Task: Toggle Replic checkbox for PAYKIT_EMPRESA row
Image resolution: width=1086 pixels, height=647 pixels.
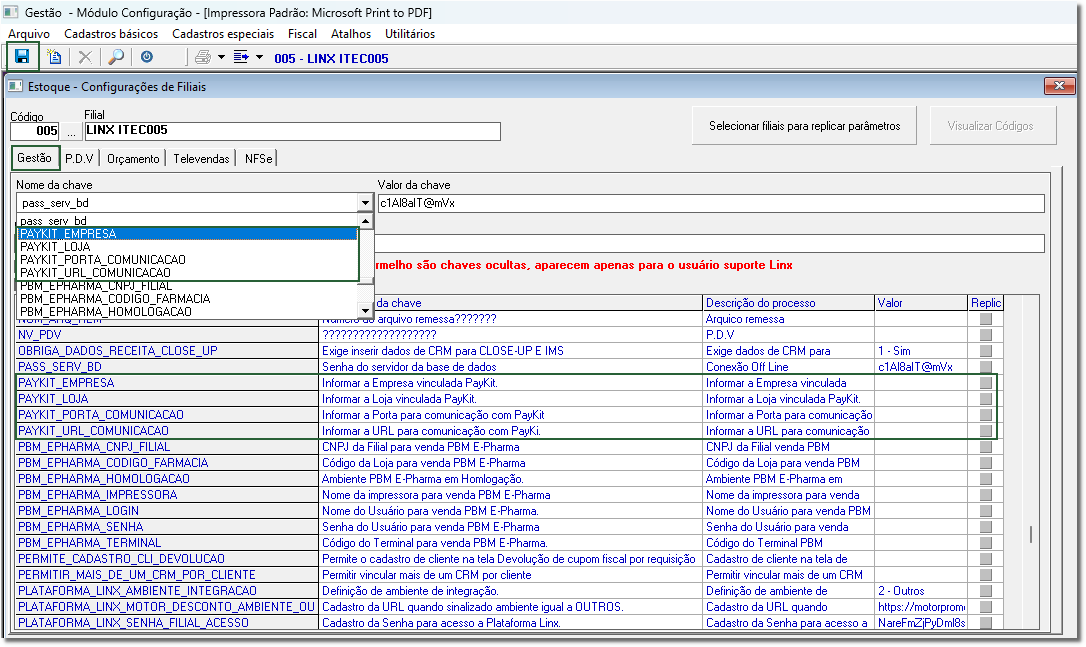Action: click(x=986, y=383)
